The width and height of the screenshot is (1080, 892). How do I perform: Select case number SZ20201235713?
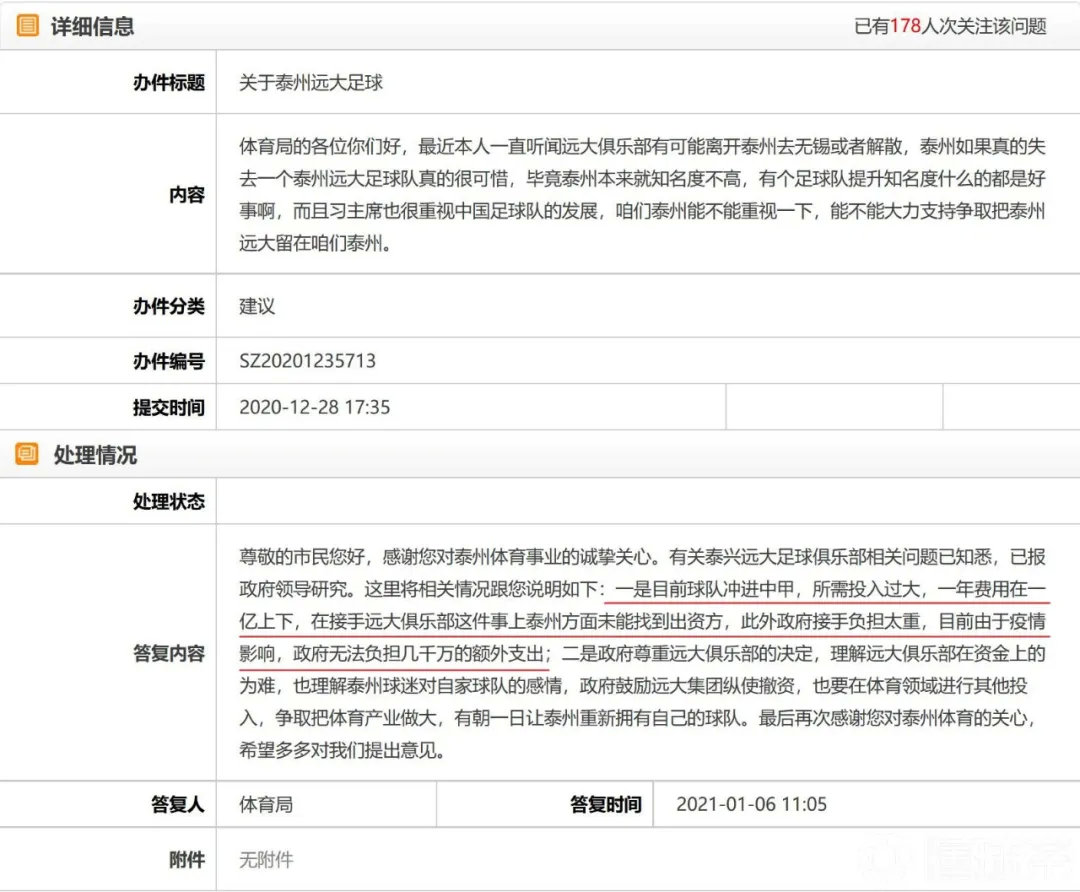(307, 361)
